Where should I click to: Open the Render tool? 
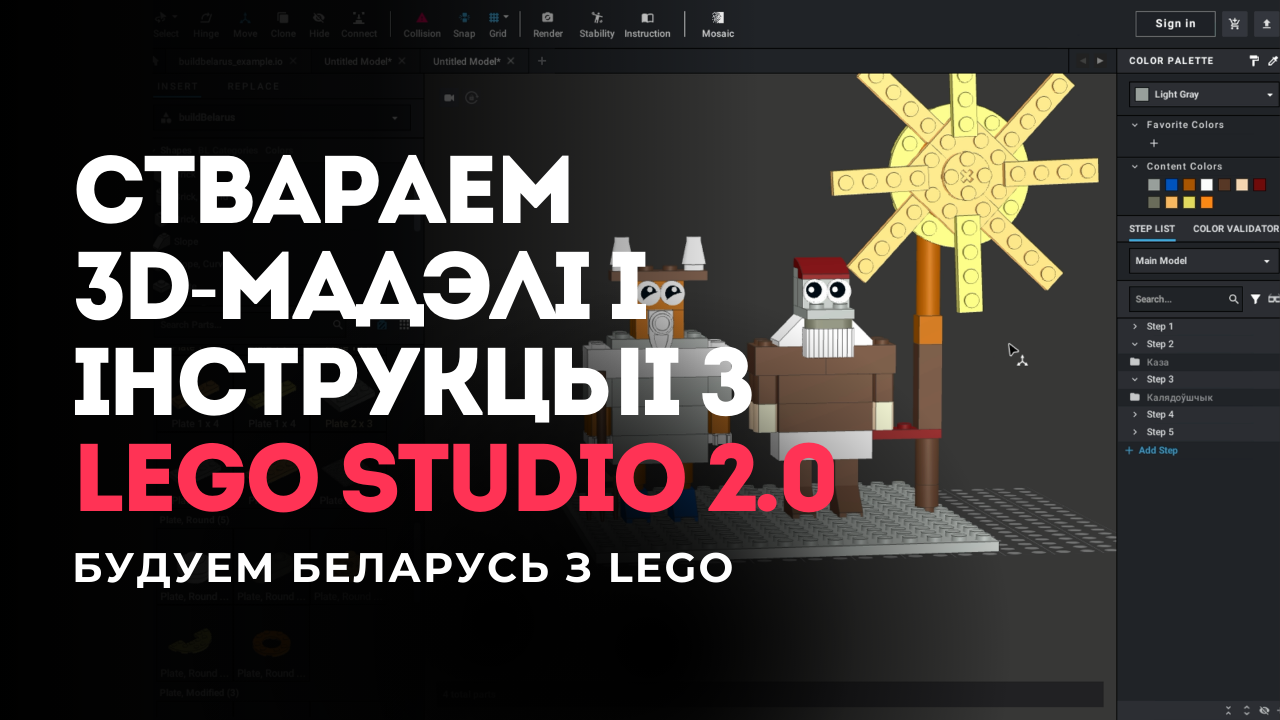click(547, 24)
